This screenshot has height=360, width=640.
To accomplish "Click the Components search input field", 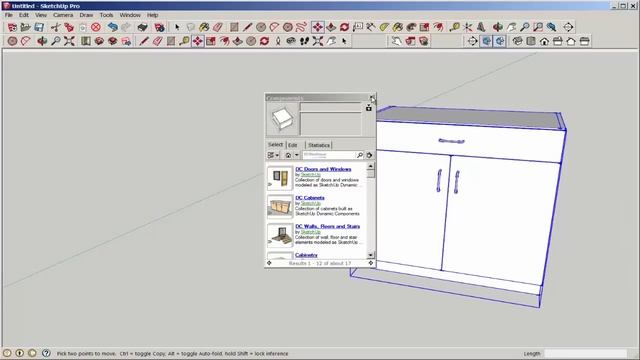I will click(329, 155).
